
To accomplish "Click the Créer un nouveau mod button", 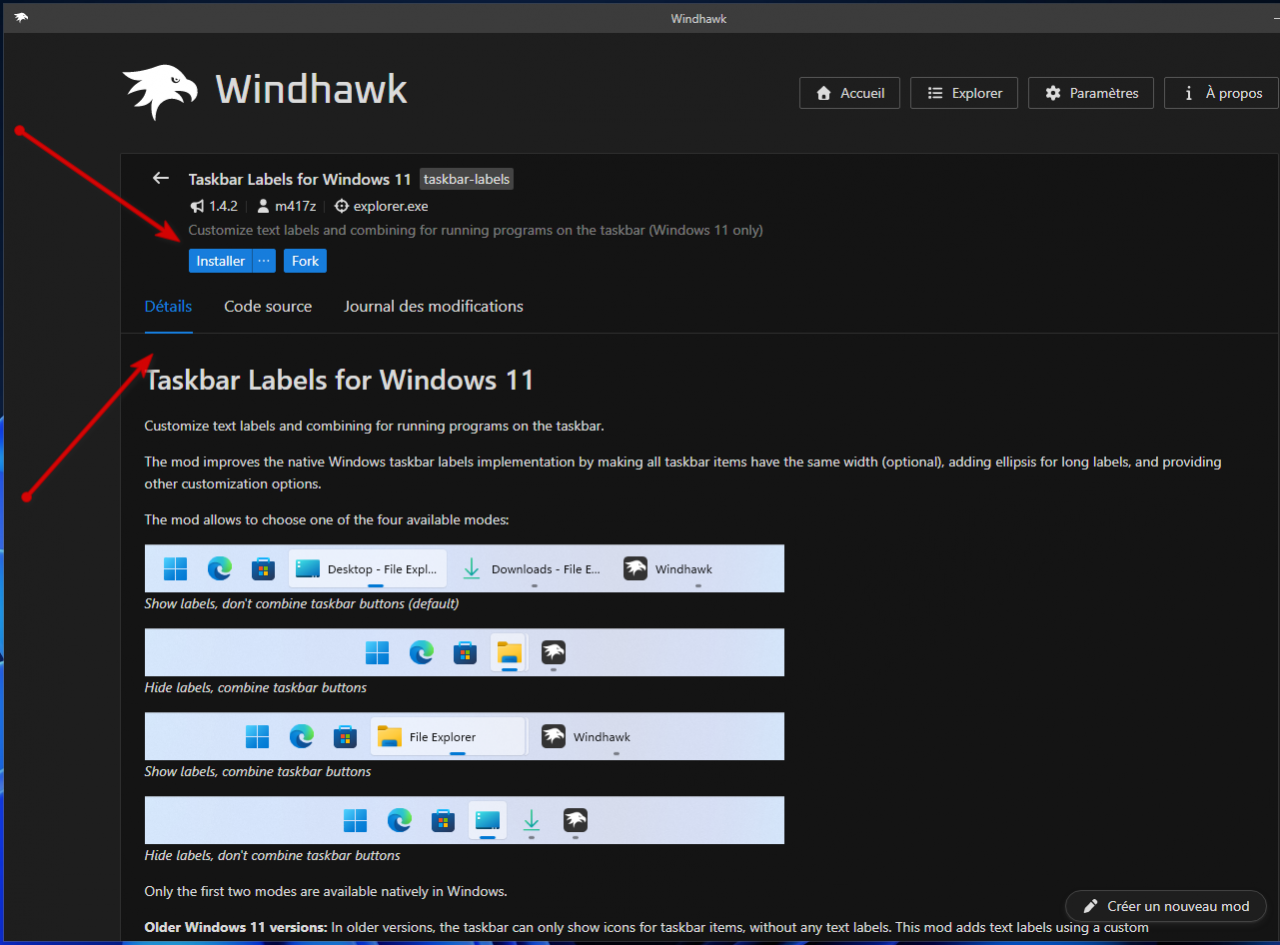I will point(1165,906).
